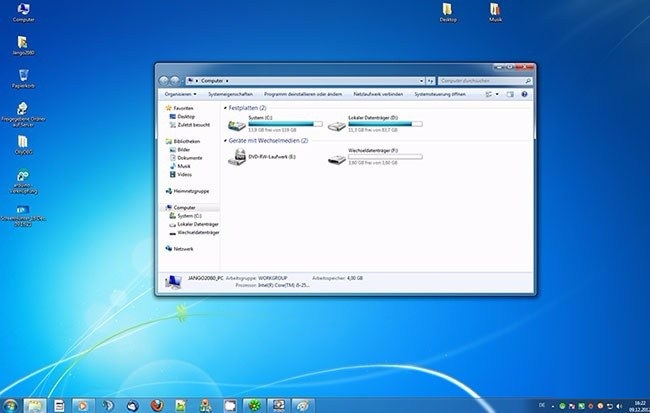The image size is (650, 413).
Task: Click the volume speaker icon in system tray
Action: pyautogui.click(x=619, y=406)
